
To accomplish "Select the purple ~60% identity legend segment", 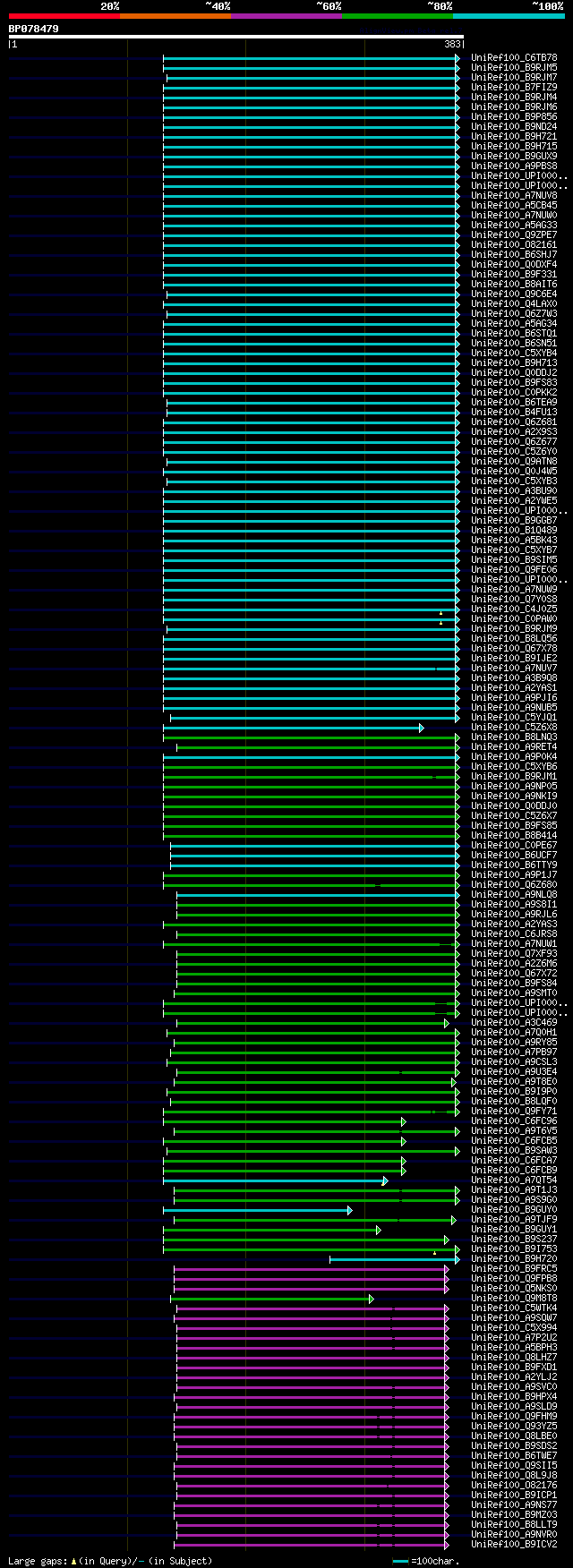I will click(x=286, y=16).
